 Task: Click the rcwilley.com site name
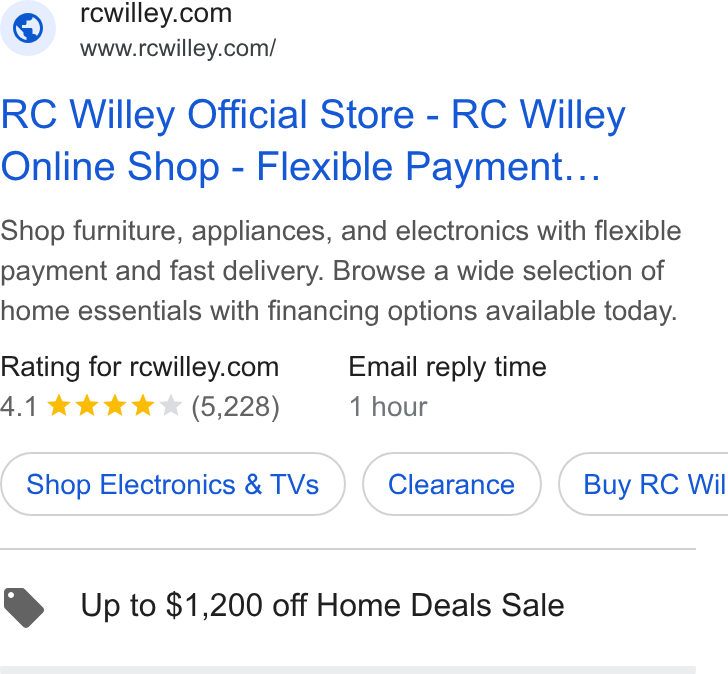156,13
